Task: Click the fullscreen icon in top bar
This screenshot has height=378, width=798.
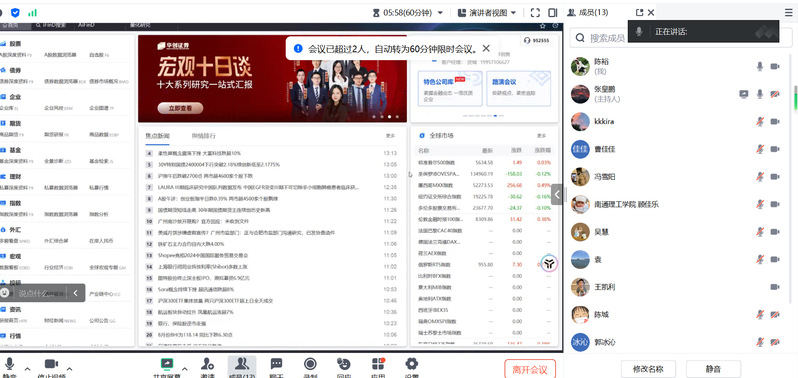Action: [x=535, y=12]
